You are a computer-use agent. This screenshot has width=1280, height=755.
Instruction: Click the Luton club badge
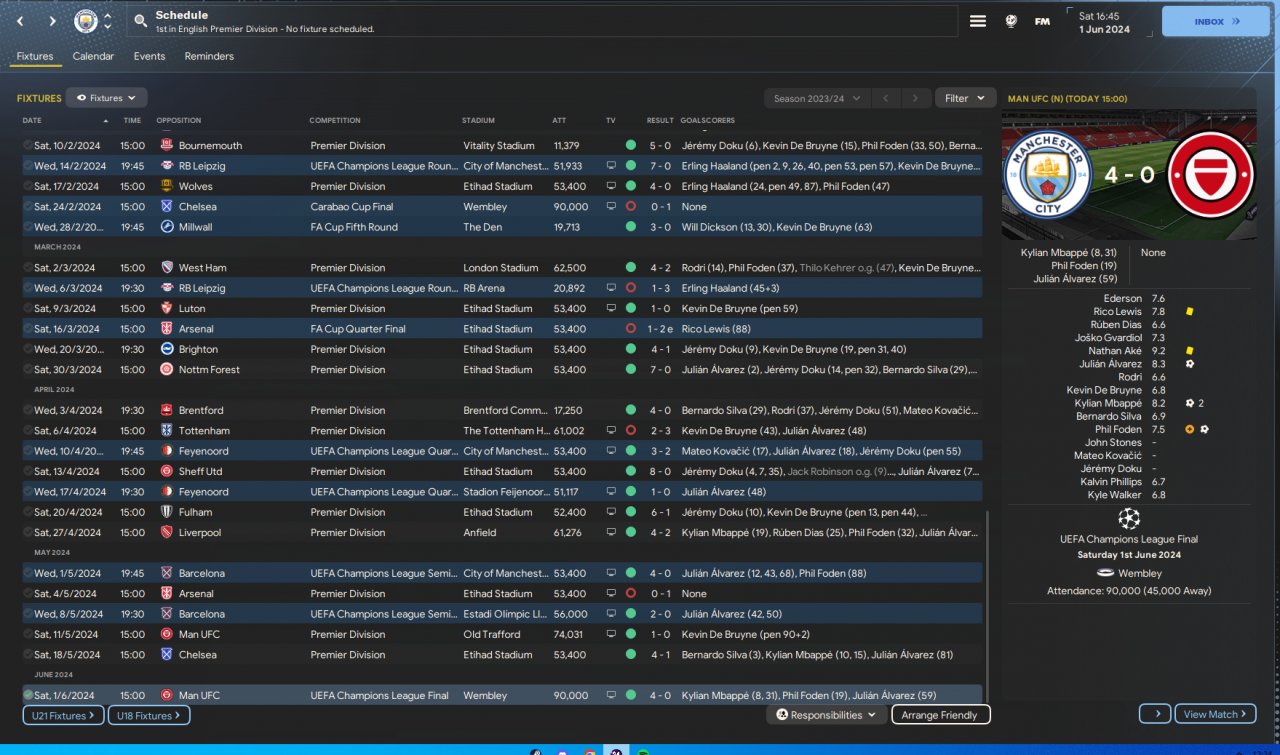(167, 308)
